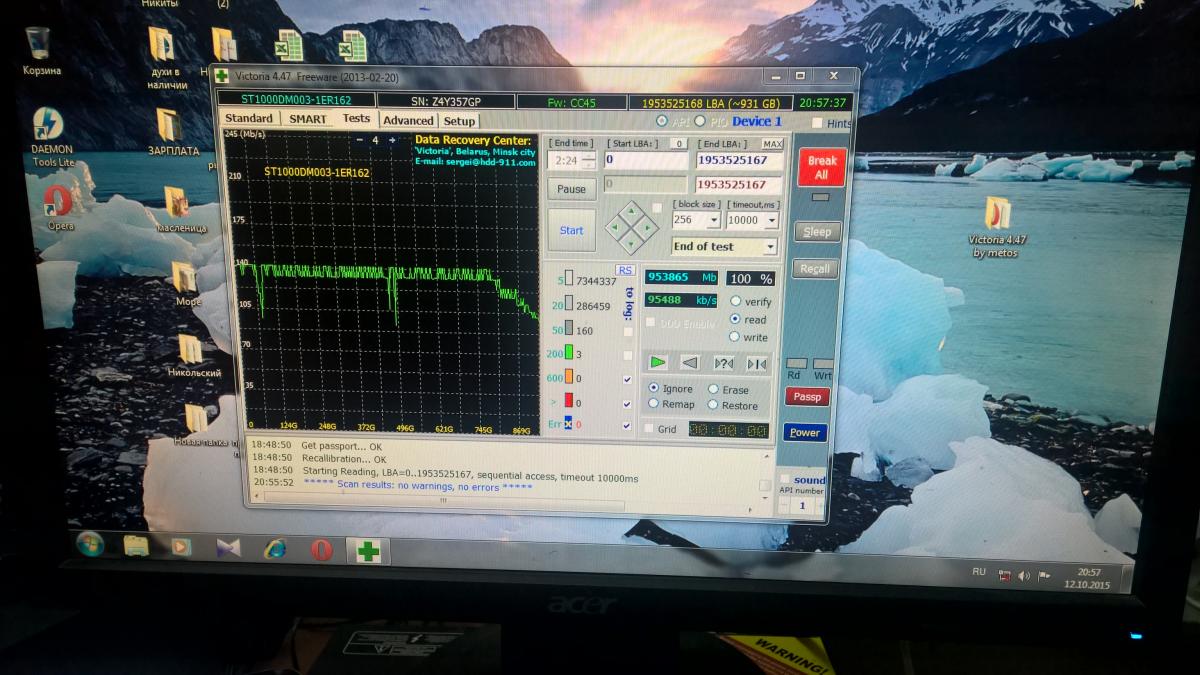Click the red Passp button
This screenshot has height=675, width=1200.
(x=807, y=397)
